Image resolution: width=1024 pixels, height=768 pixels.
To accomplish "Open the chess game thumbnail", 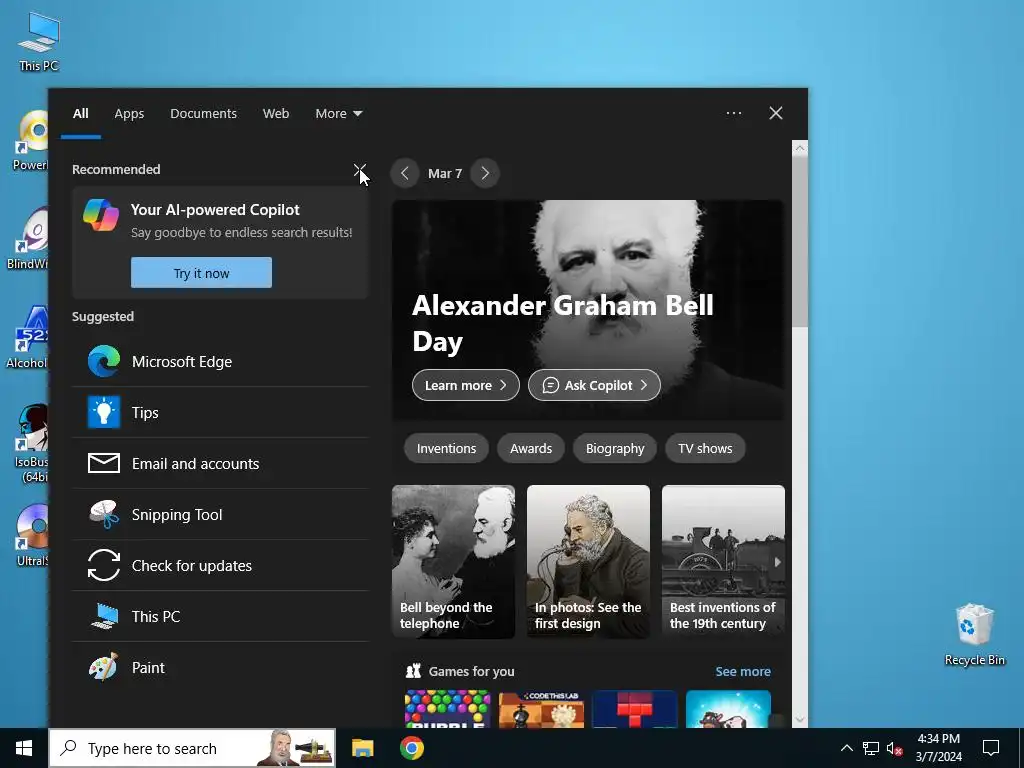I will tap(541, 709).
